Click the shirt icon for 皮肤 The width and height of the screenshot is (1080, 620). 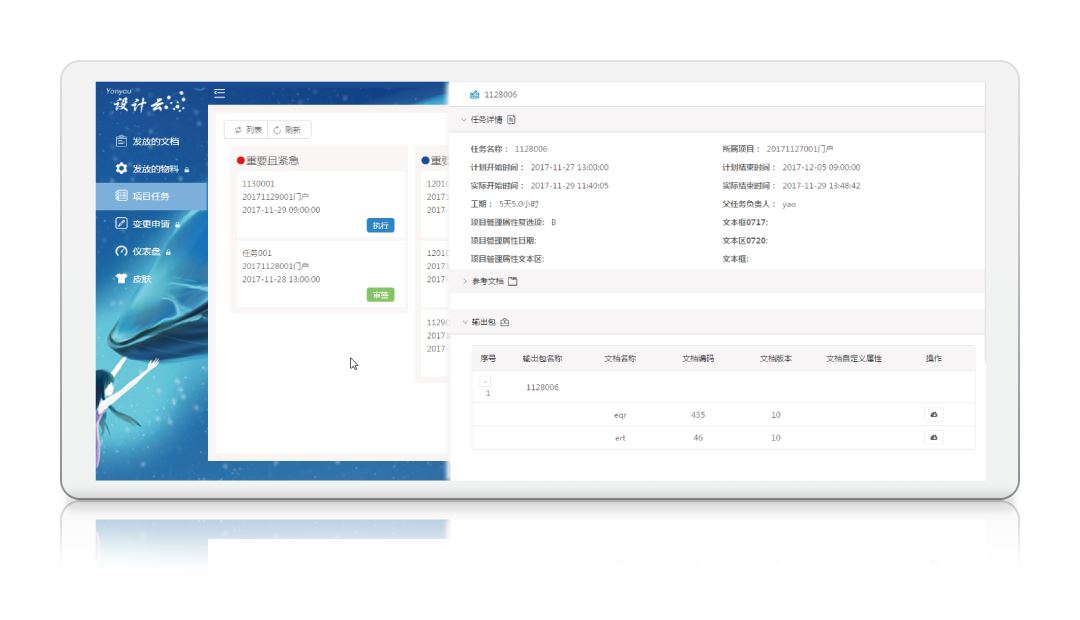[122, 279]
